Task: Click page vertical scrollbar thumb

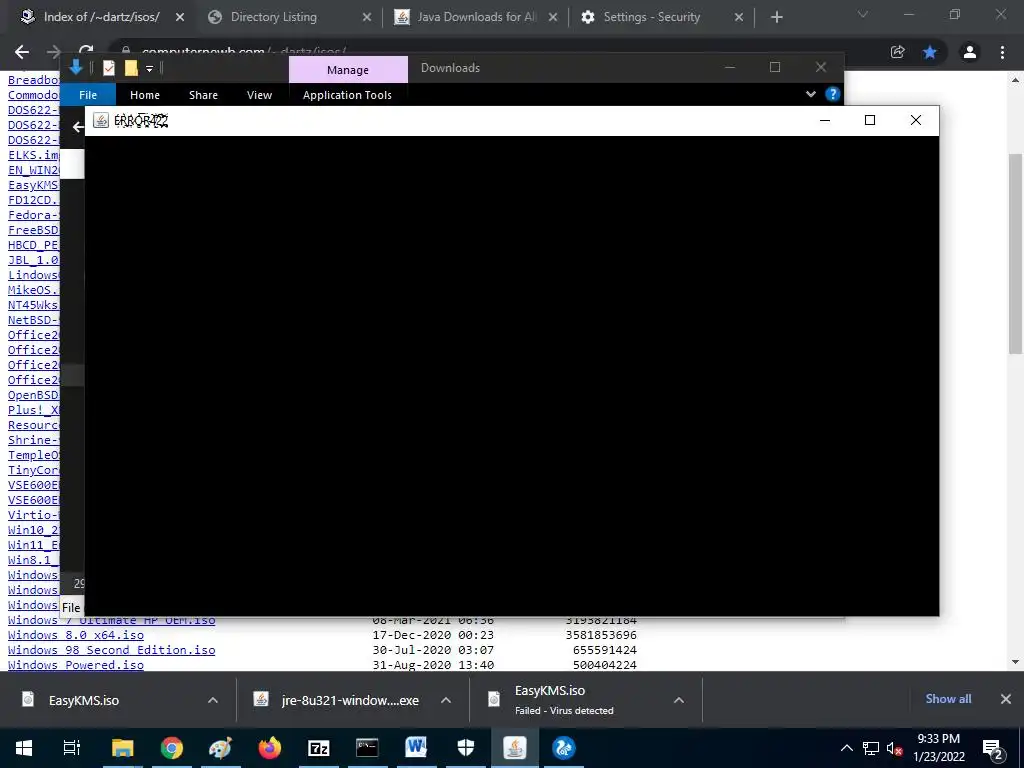Action: pos(1016,253)
